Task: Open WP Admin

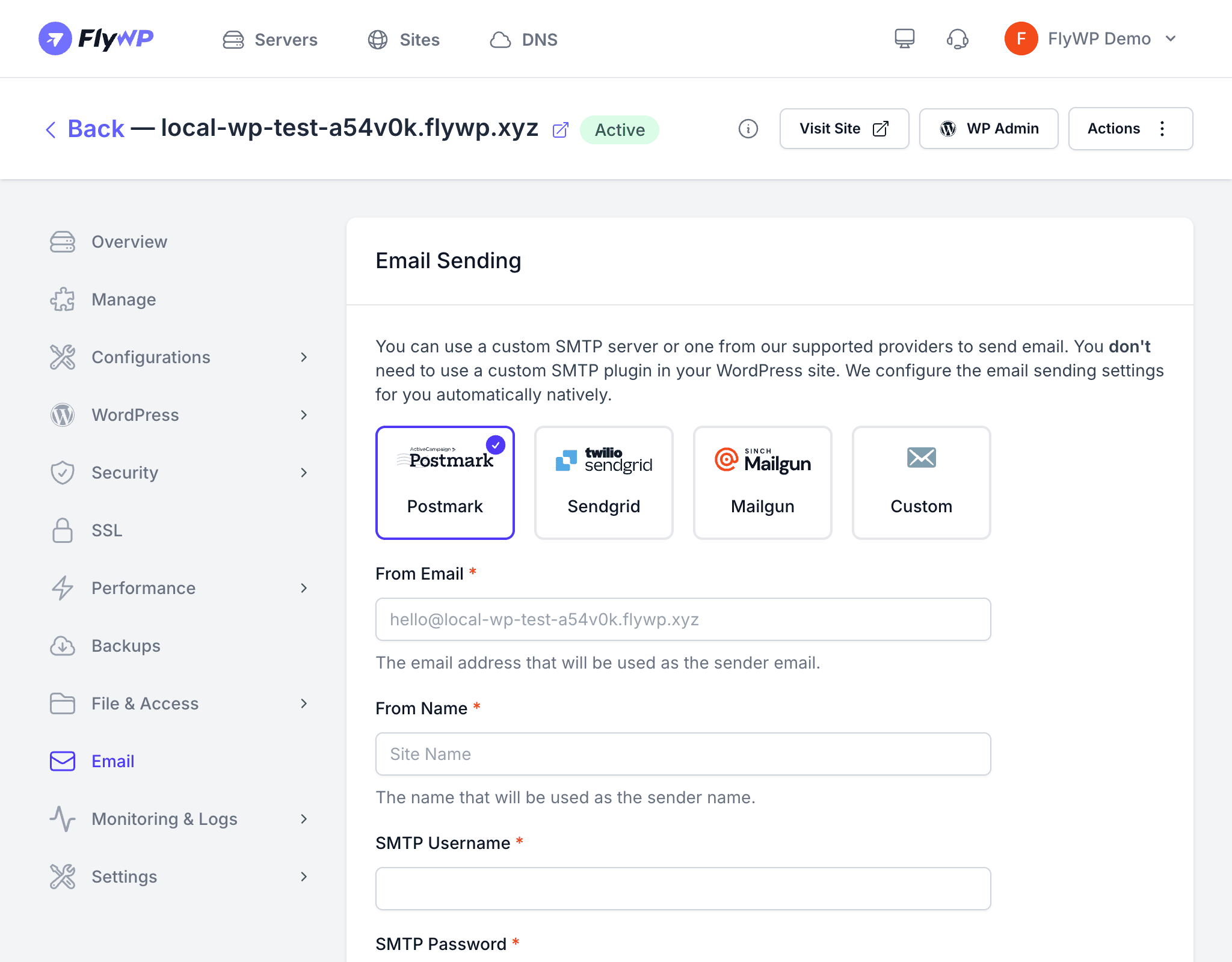Action: pos(988,129)
